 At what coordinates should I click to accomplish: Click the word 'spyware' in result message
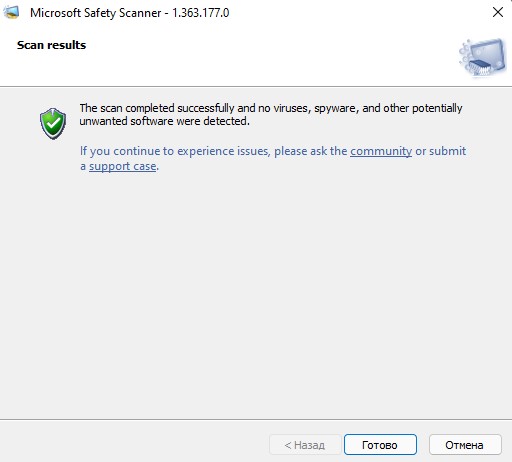[x=336, y=108]
